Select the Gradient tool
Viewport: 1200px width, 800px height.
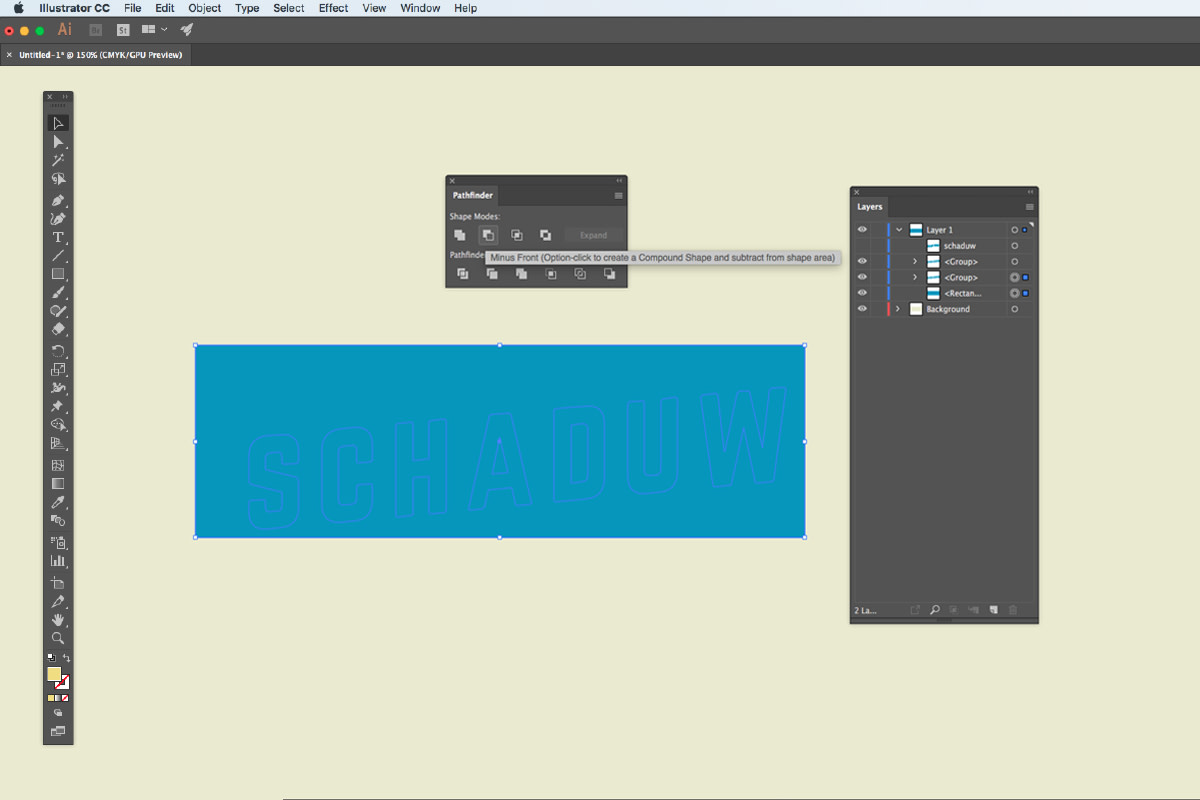tap(58, 483)
